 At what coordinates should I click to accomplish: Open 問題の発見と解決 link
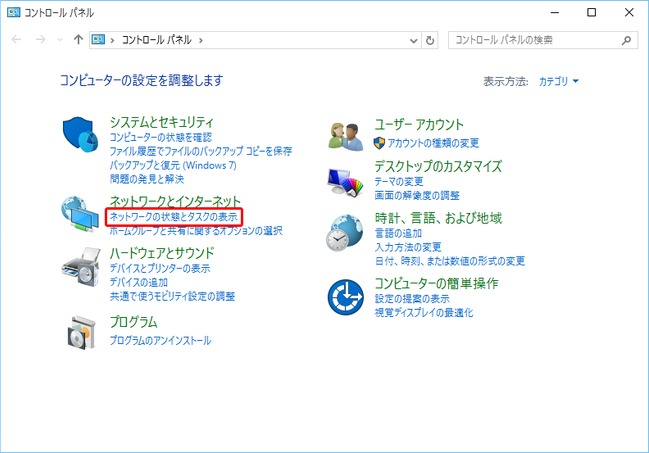click(147, 179)
